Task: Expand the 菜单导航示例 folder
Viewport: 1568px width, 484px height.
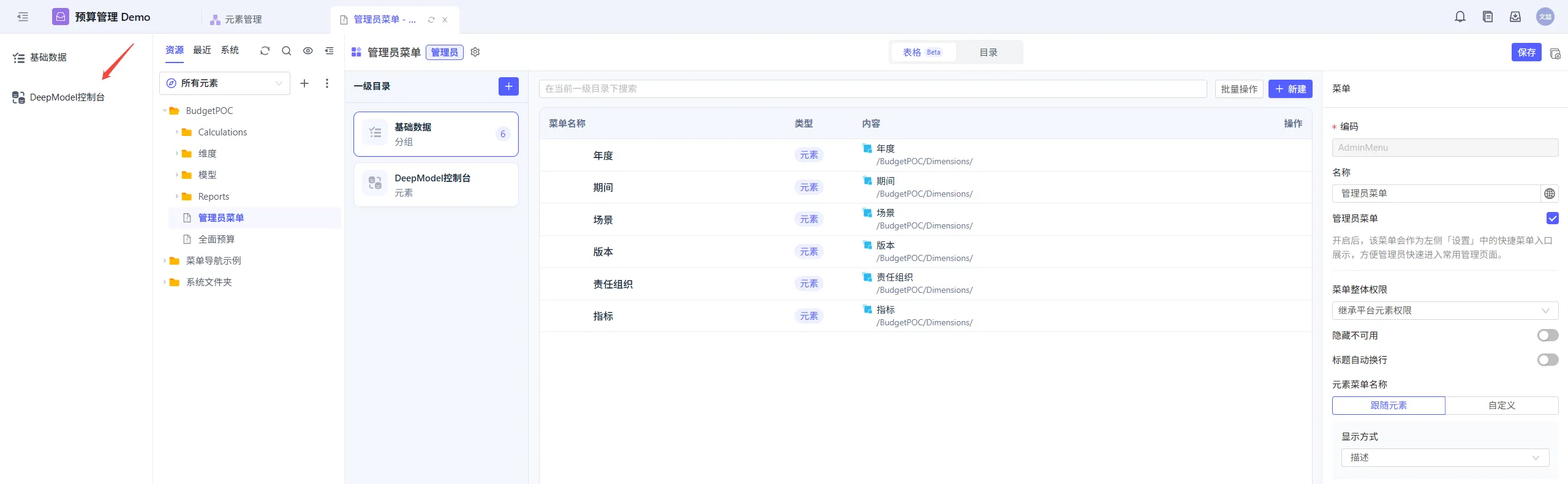Action: pos(165,261)
